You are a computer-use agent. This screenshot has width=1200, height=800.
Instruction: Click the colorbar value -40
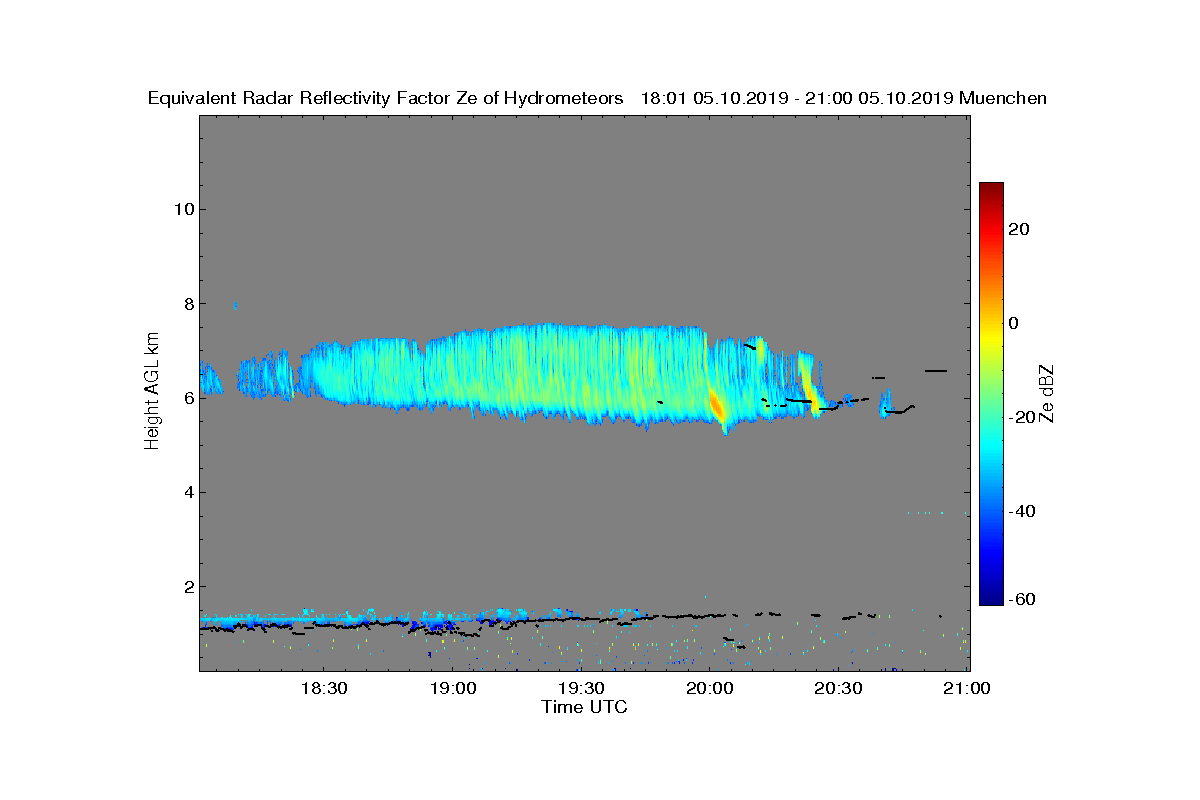tap(1022, 511)
